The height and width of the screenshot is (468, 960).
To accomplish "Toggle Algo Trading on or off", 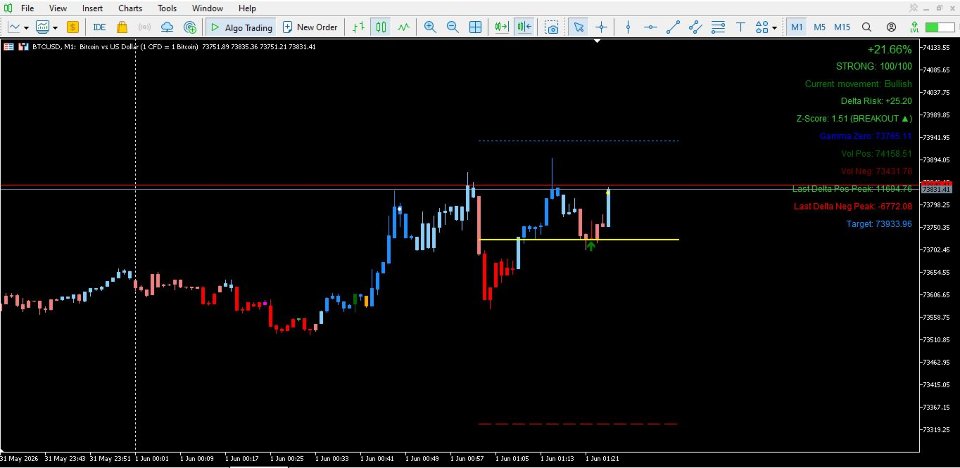I will click(x=241, y=27).
